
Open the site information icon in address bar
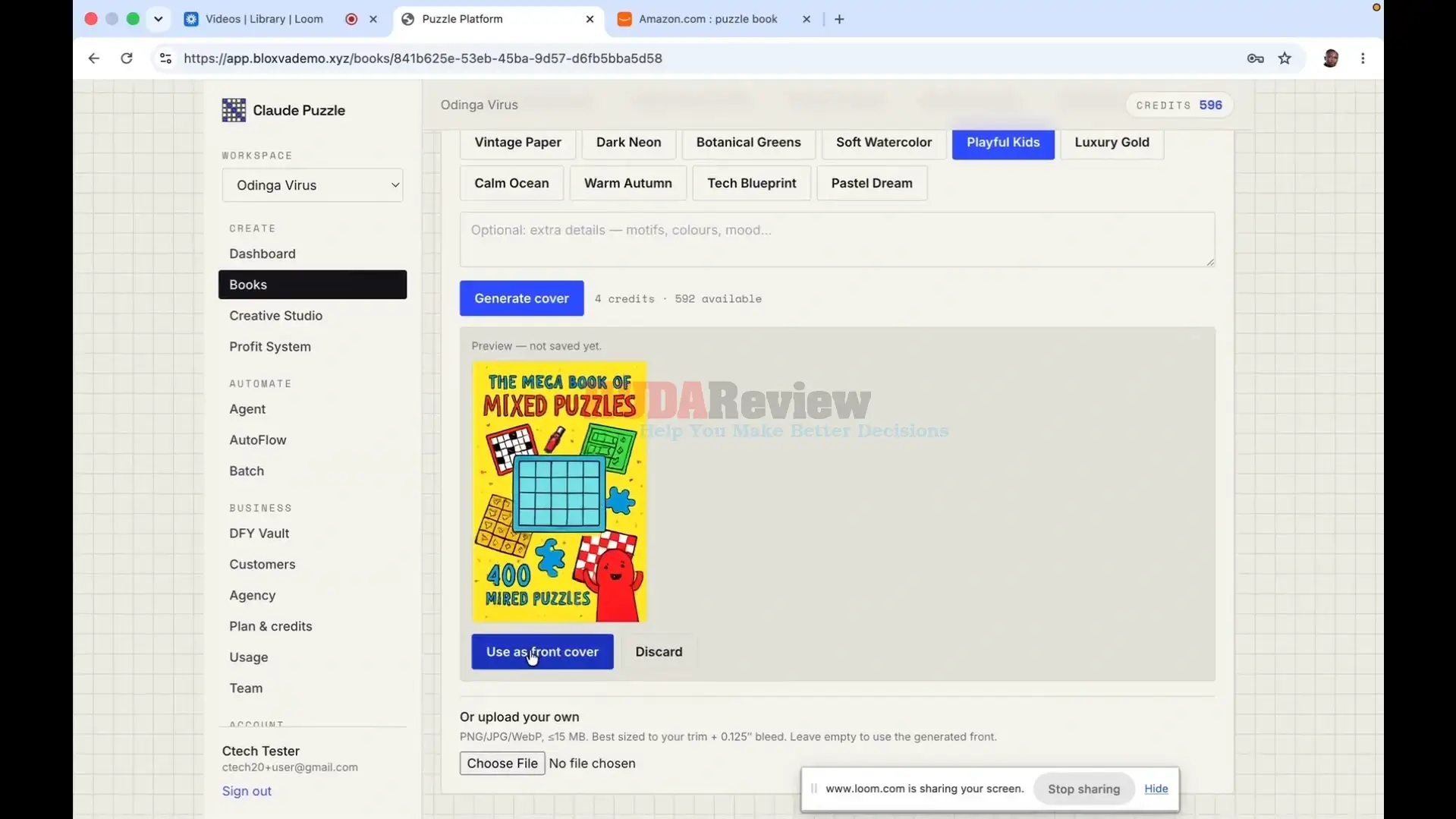(165, 58)
